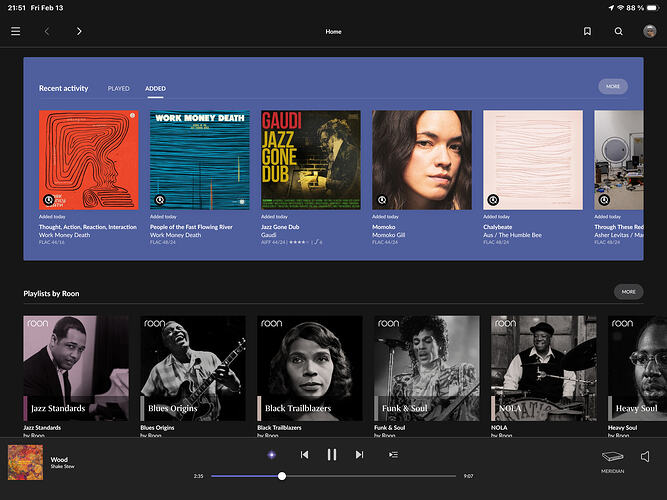Open volume control speaker icon
667x500 pixels.
[x=645, y=457]
